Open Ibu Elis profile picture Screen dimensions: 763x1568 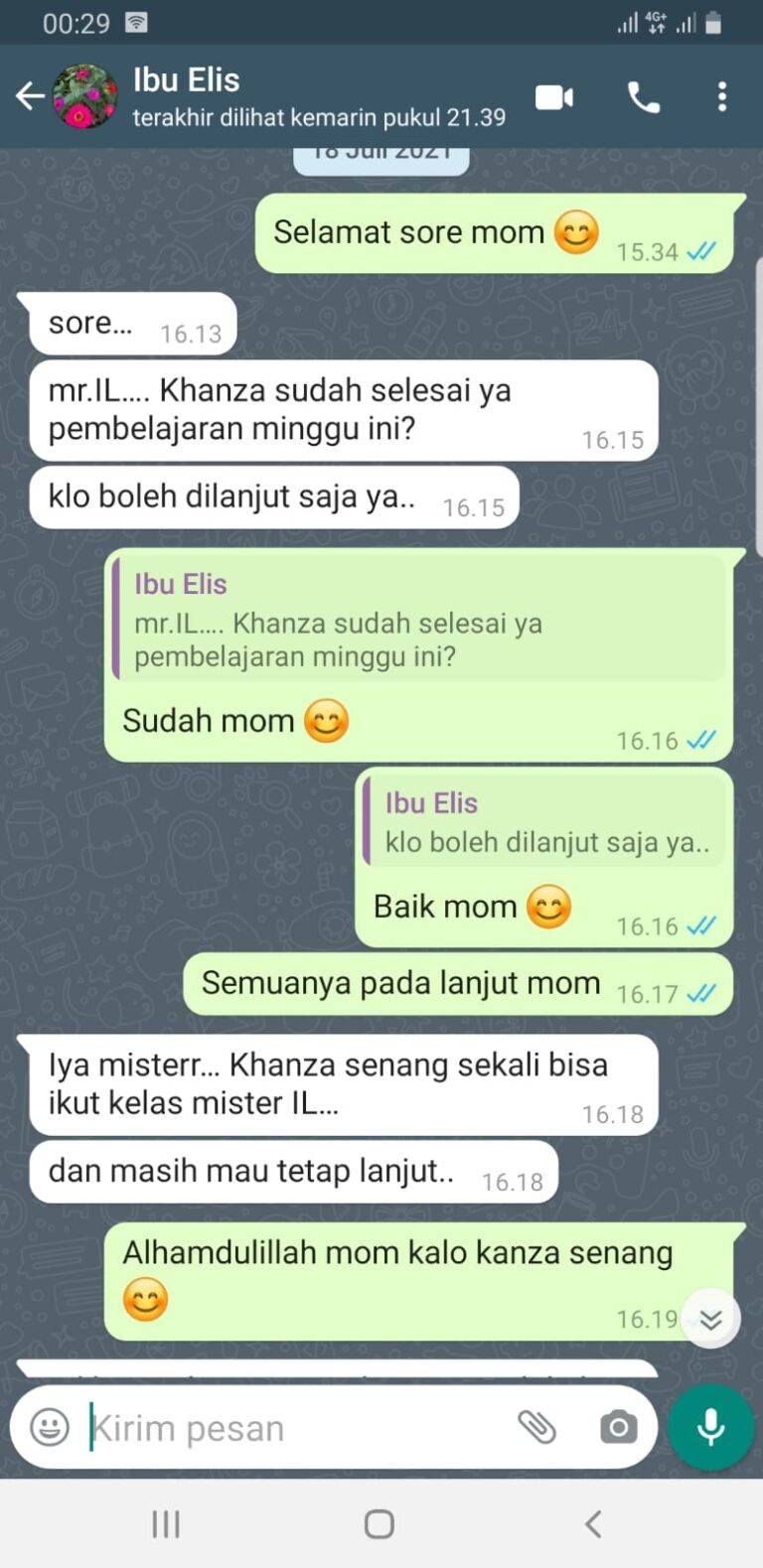(x=84, y=96)
